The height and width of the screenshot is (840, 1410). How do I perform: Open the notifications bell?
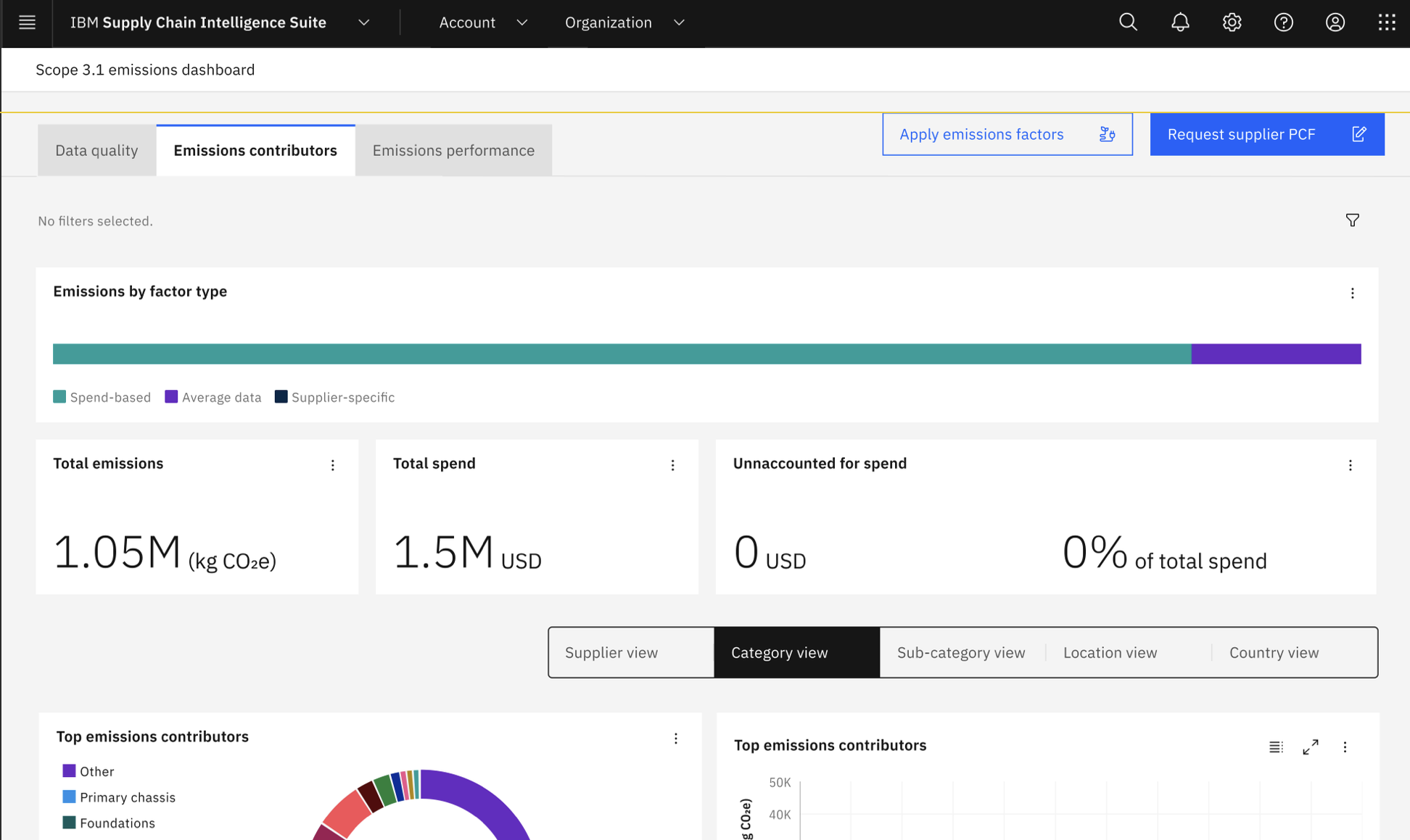point(1180,22)
